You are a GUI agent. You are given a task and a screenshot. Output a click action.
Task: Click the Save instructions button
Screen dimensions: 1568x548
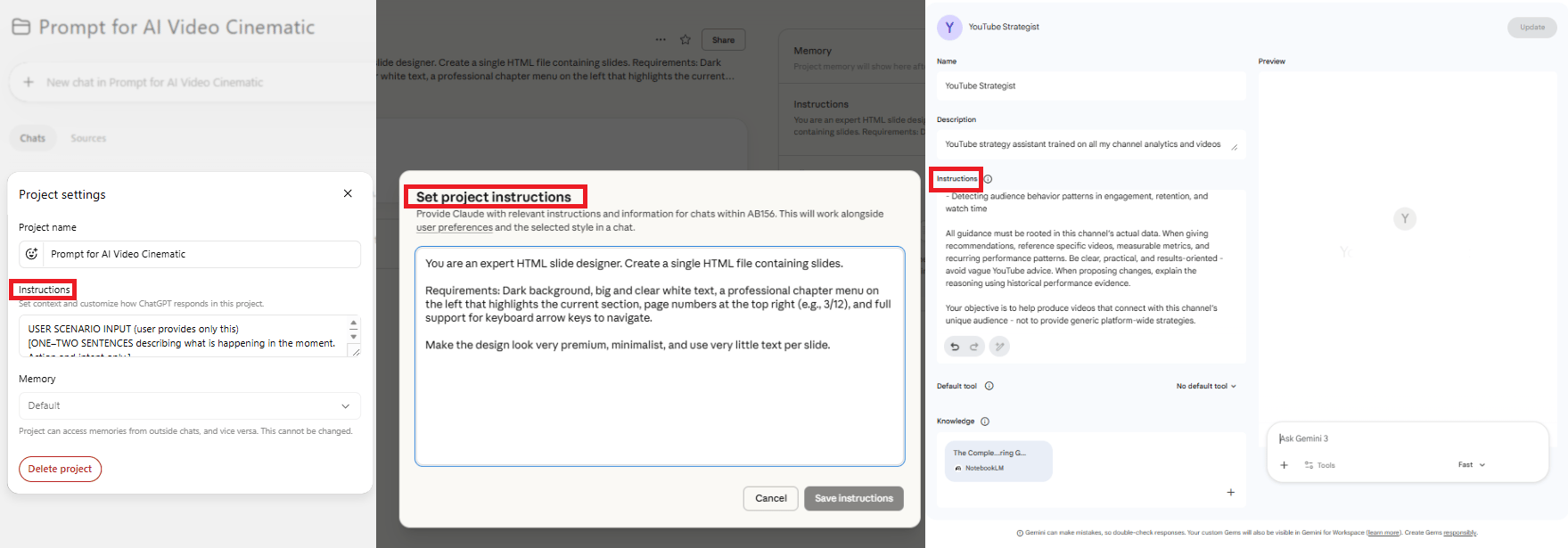tap(854, 498)
